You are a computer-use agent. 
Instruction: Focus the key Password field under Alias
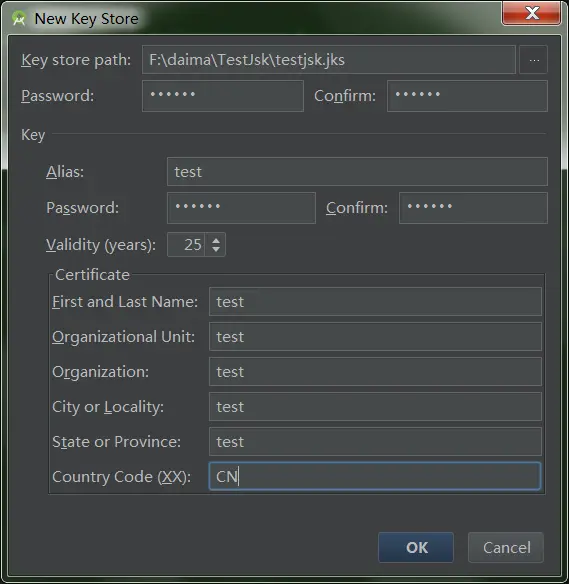241,208
